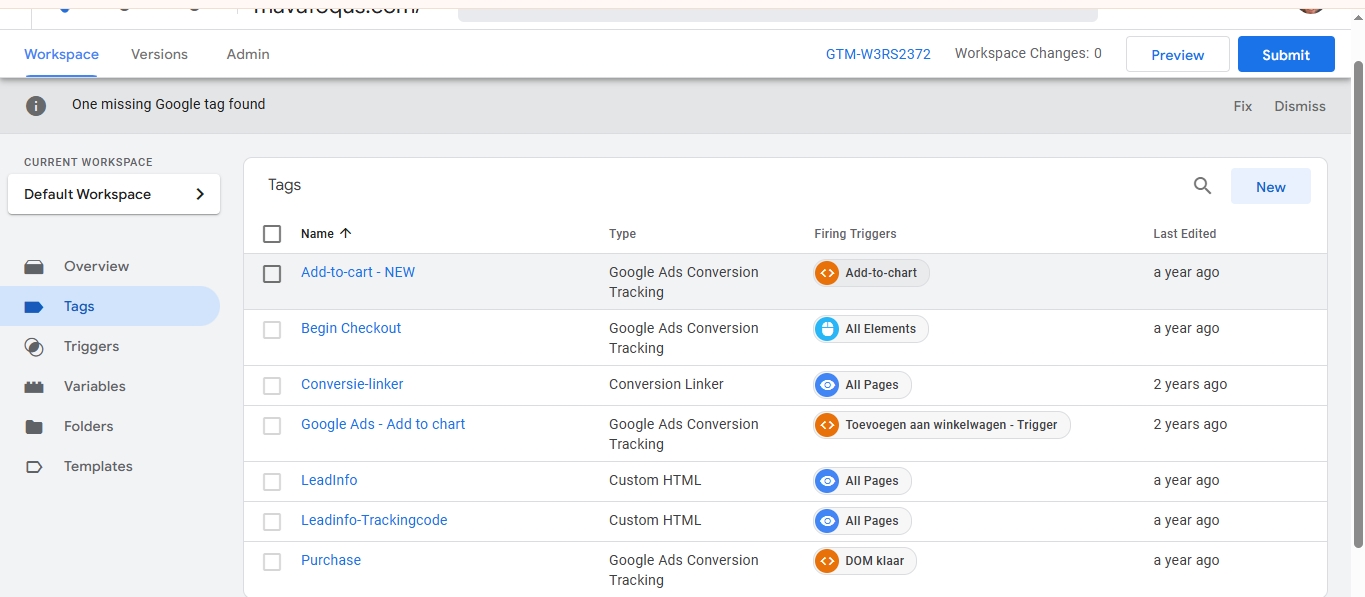Click the Add-to-chart trigger chip
The height and width of the screenshot is (597, 1365).
pos(872,273)
